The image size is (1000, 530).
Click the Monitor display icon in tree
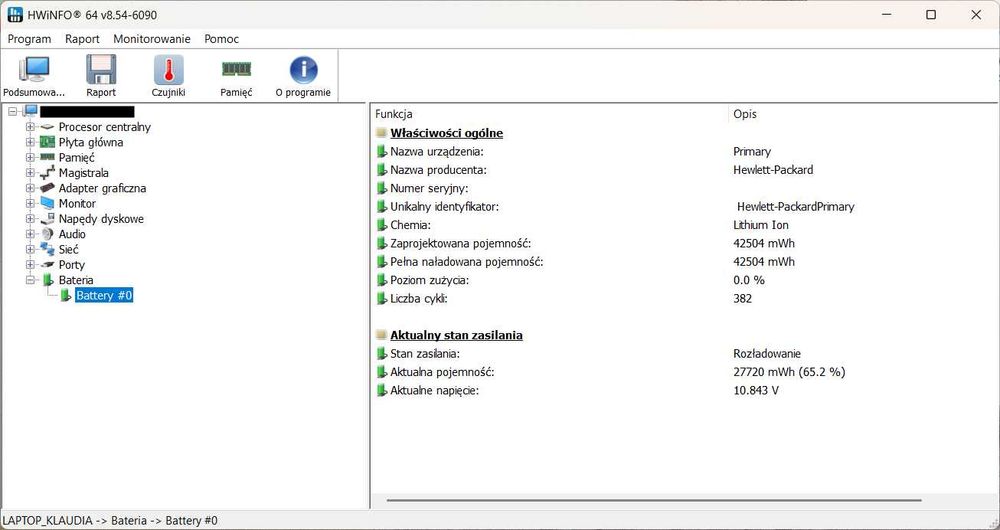tap(47, 203)
